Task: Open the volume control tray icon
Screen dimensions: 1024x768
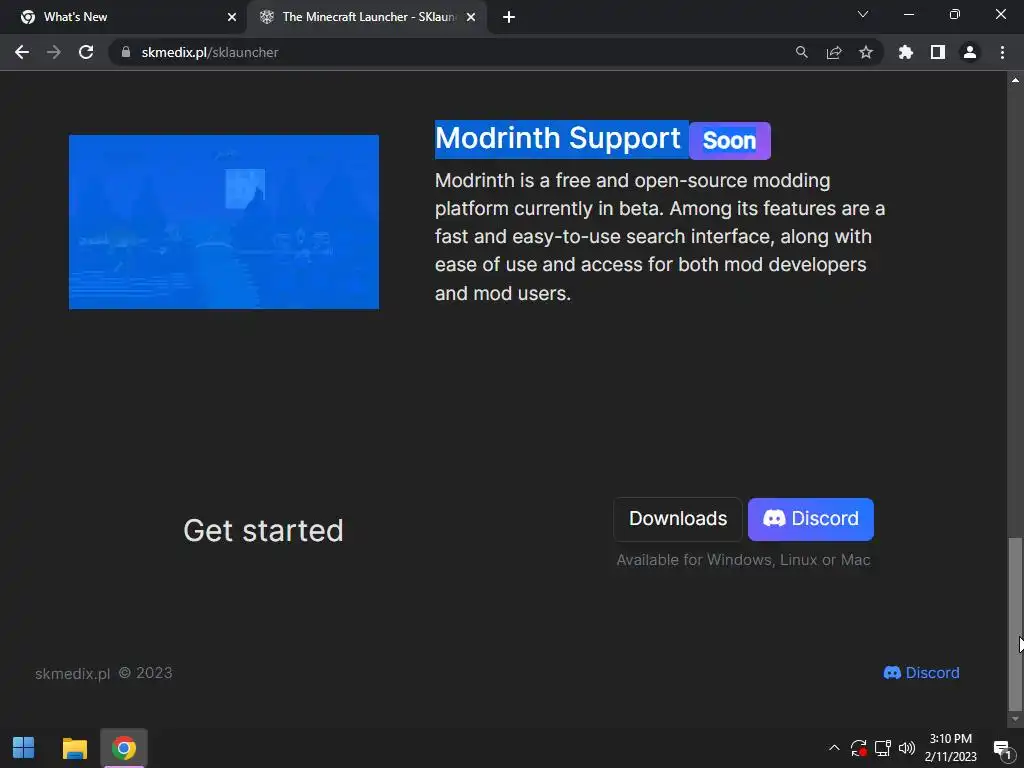Action: (x=907, y=748)
